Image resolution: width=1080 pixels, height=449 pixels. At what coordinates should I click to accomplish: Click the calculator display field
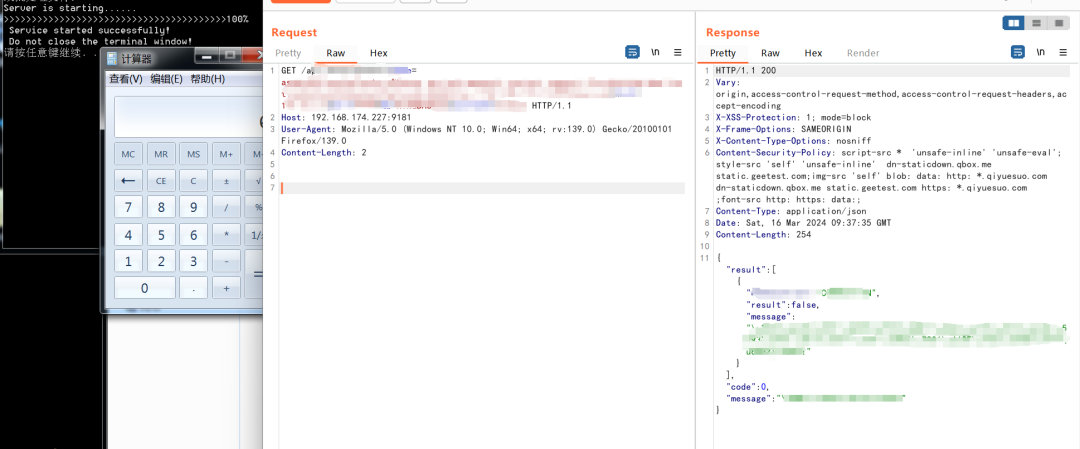[x=189, y=116]
